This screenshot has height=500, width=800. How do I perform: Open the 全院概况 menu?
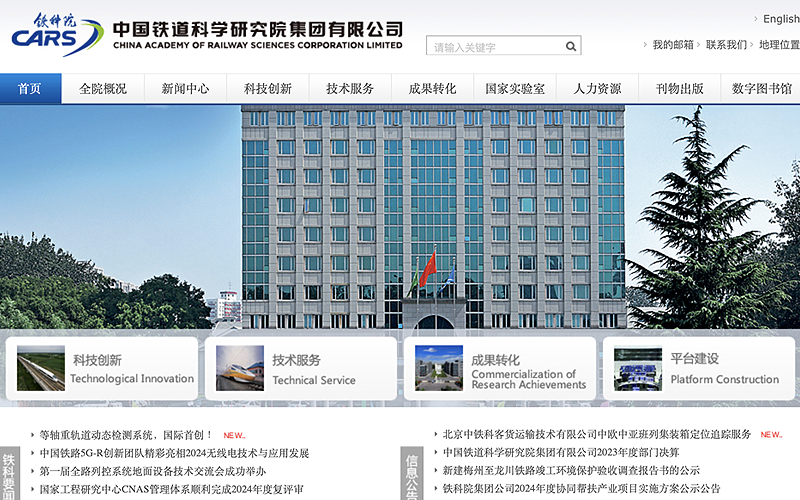click(x=103, y=89)
